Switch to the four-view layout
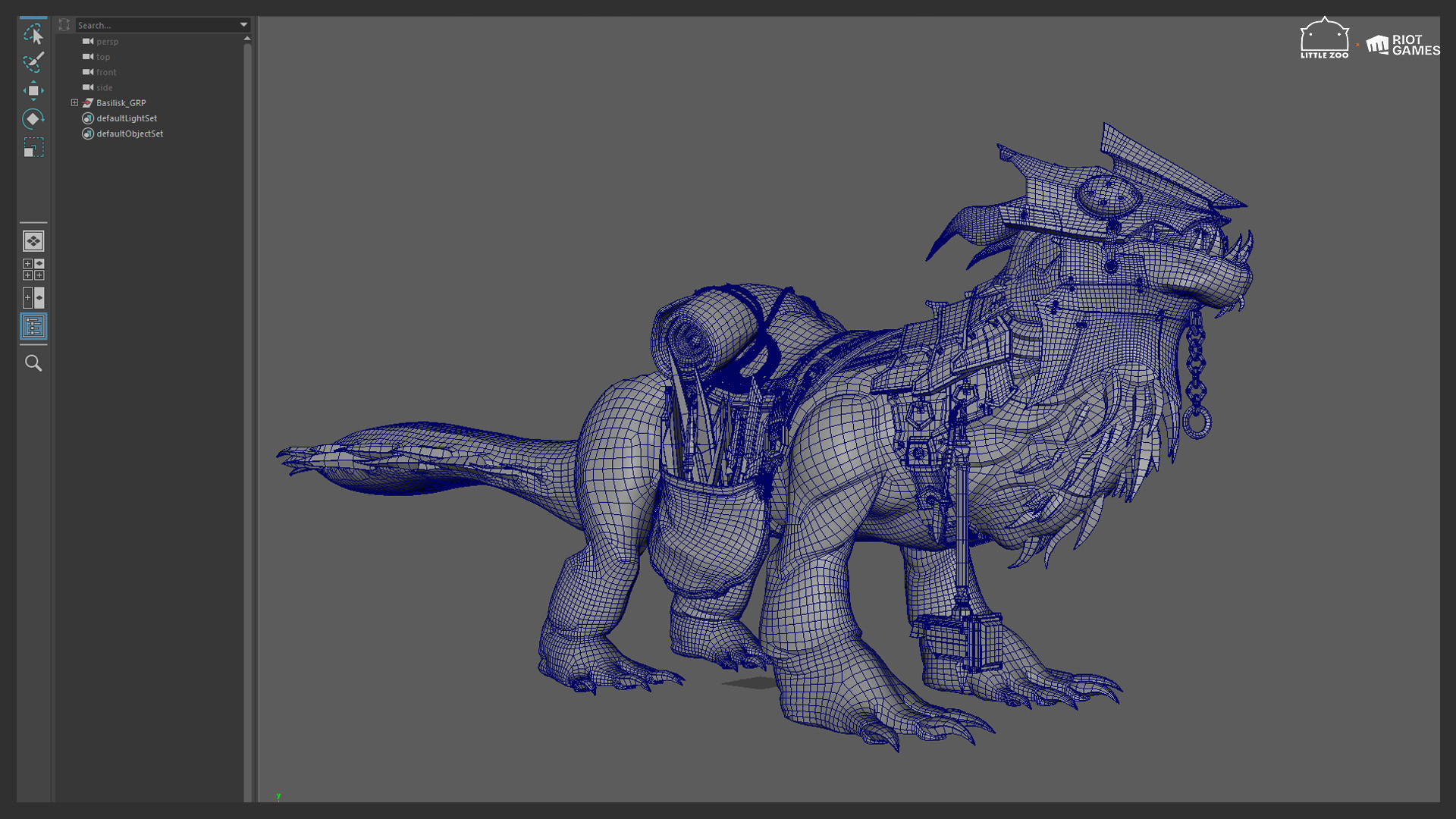 click(33, 268)
